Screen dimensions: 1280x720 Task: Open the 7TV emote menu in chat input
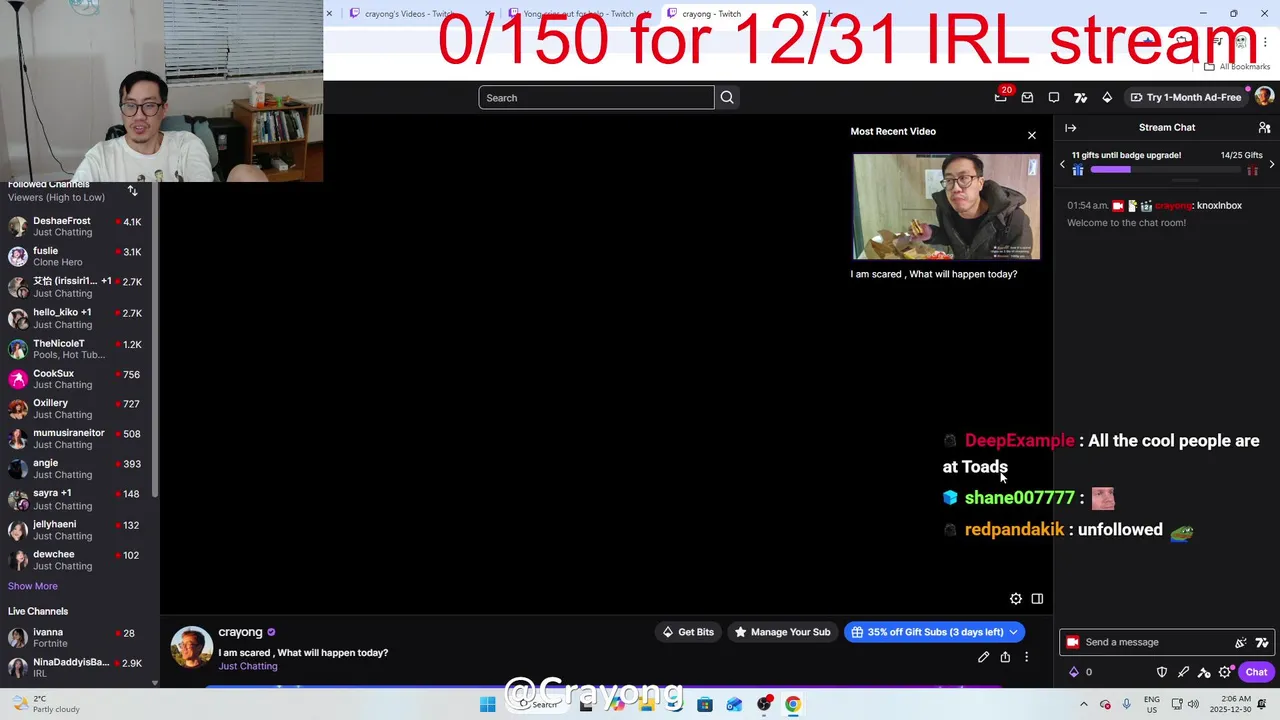1262,642
